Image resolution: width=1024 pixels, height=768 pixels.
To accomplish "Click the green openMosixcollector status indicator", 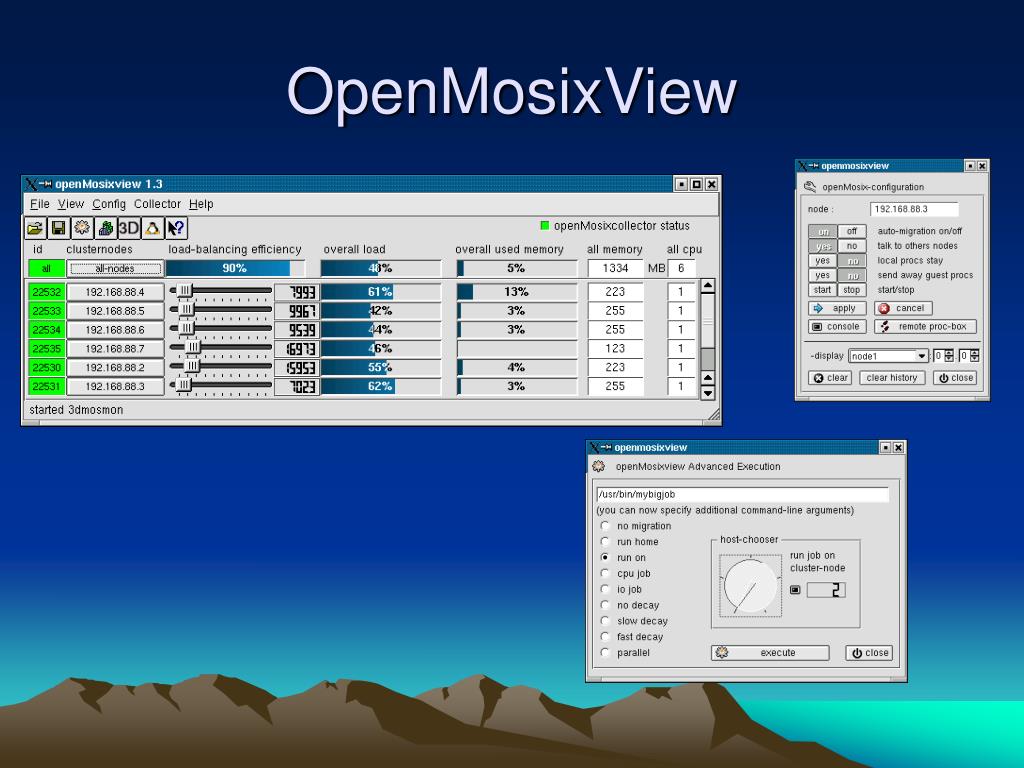I will (x=545, y=226).
